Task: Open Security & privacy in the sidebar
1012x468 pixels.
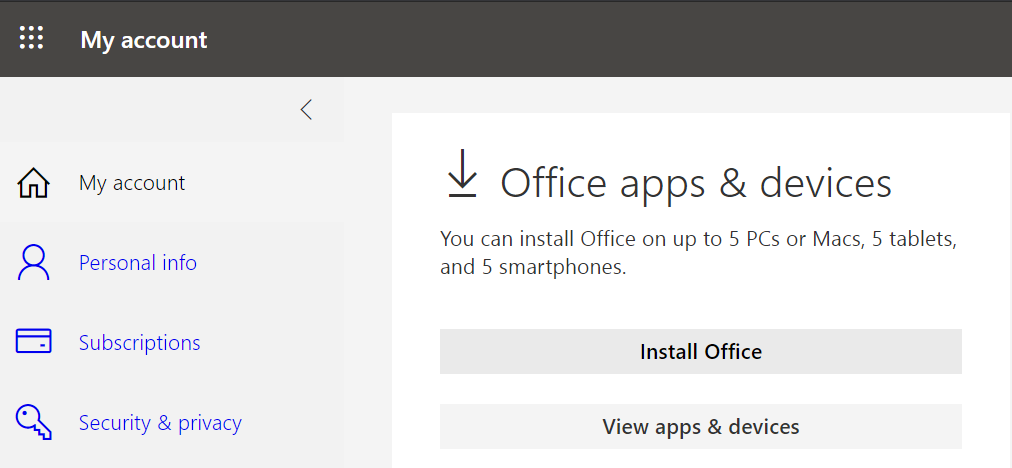Action: pos(160,423)
